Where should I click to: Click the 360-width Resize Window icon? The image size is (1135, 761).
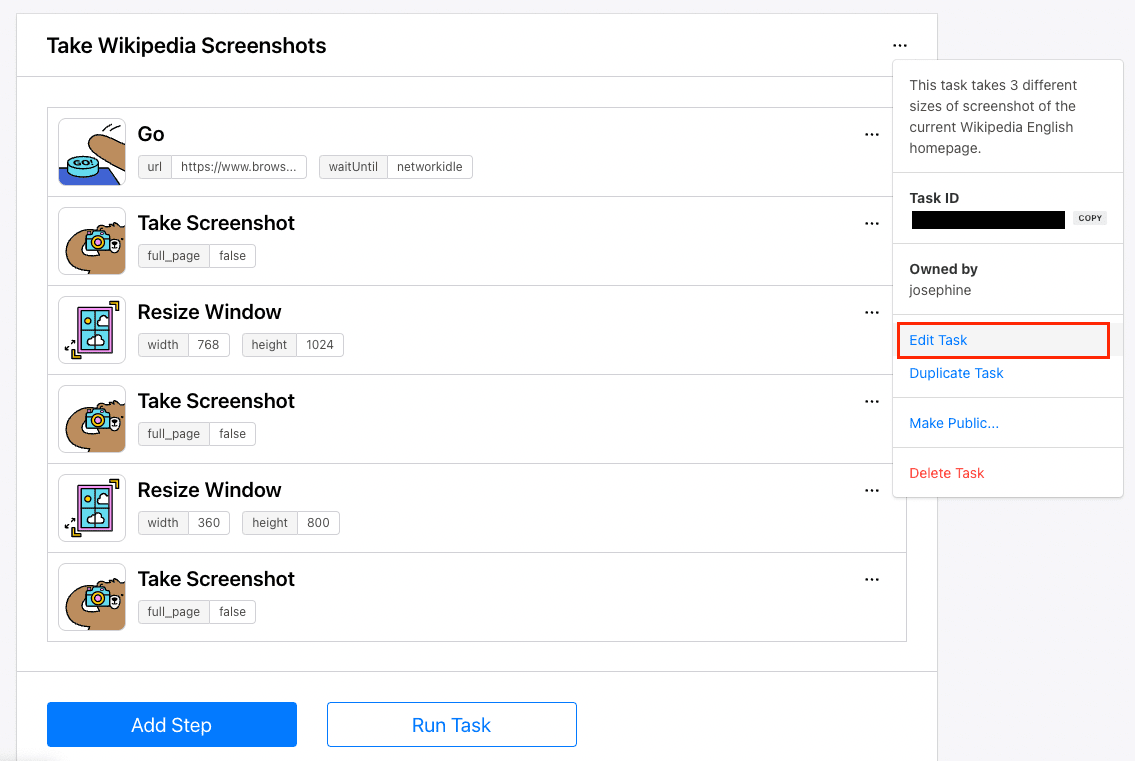point(92,508)
